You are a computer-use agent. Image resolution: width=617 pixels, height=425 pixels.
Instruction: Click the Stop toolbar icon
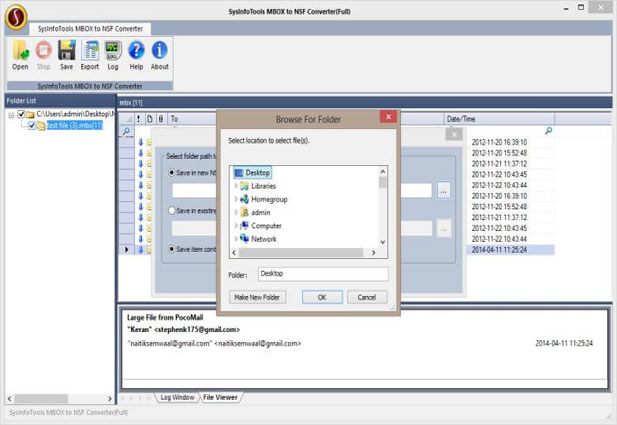pos(43,55)
